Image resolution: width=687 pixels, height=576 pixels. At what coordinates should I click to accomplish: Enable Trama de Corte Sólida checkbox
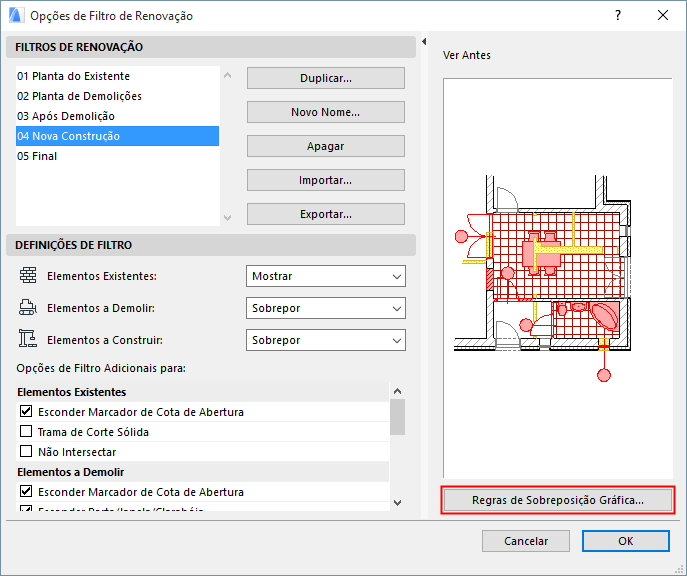tap(26, 431)
